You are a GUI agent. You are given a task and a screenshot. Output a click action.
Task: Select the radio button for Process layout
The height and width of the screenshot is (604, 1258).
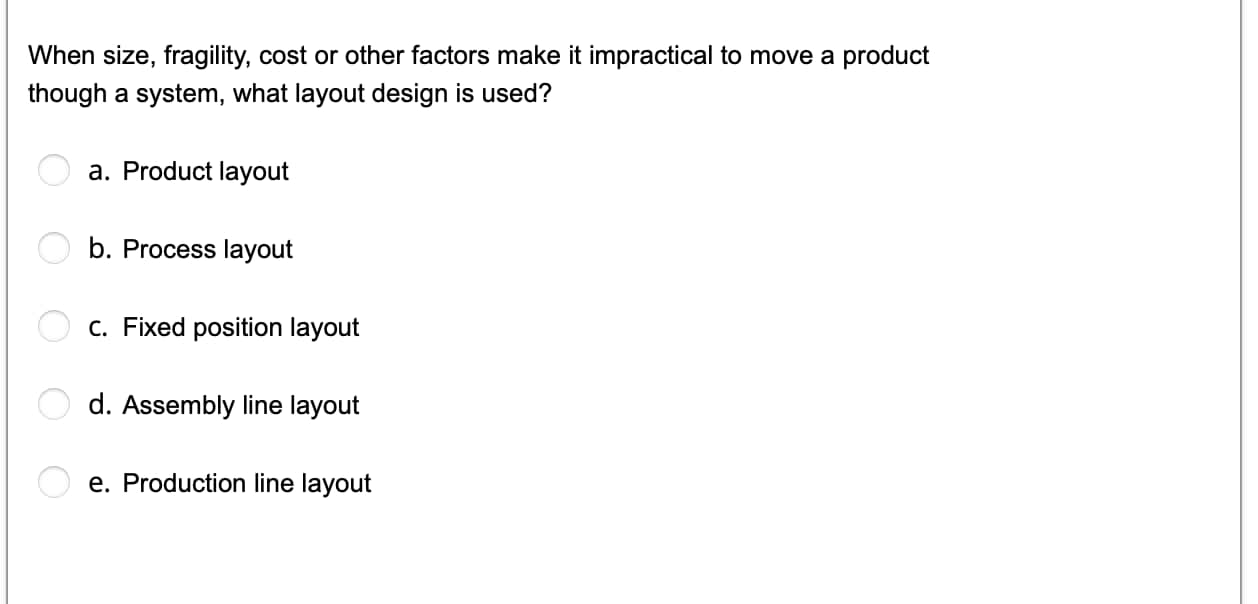(54, 248)
